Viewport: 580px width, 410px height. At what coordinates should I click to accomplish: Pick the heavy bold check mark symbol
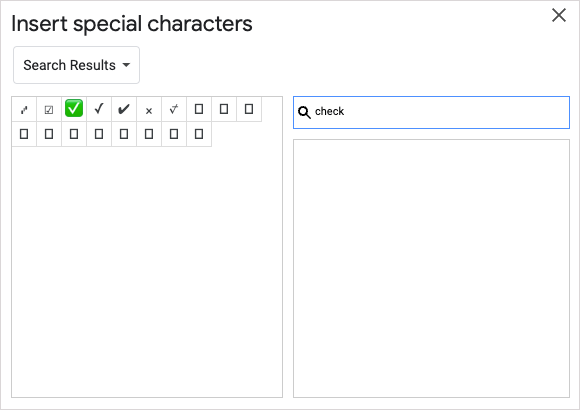point(124,109)
